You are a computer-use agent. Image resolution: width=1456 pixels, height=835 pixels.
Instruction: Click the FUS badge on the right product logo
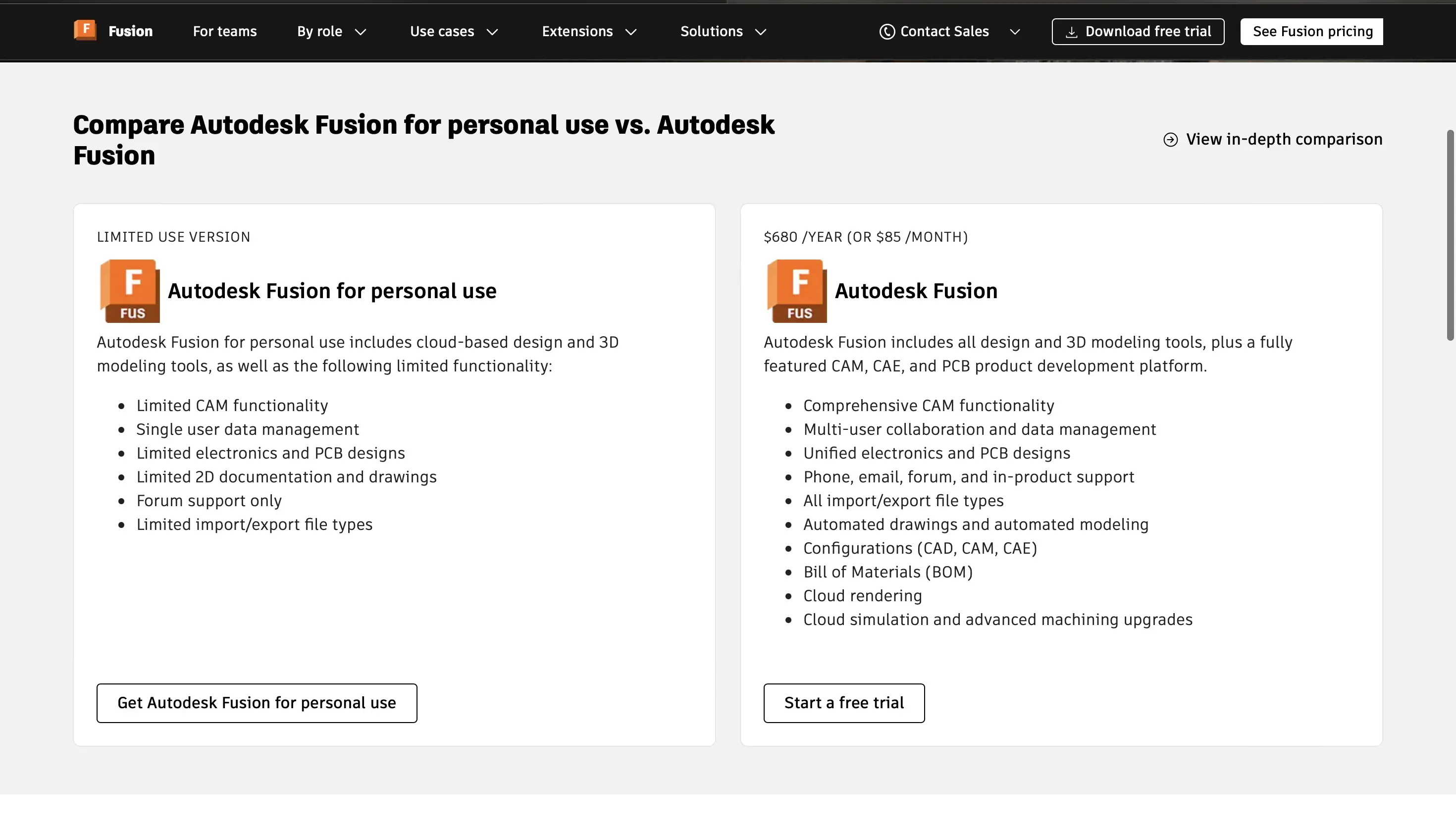coord(800,313)
